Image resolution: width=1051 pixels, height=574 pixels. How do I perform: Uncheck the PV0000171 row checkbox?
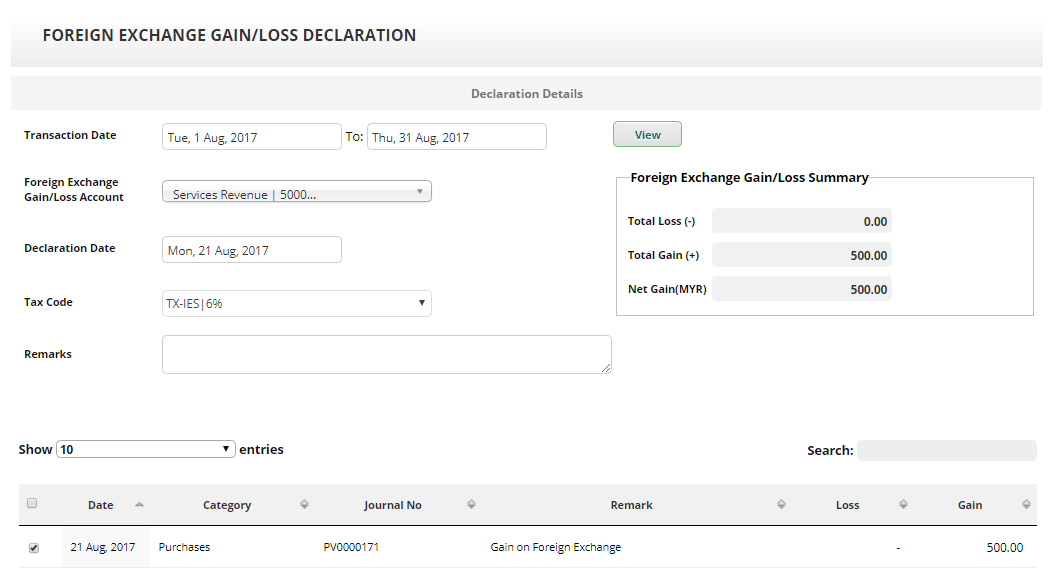(x=34, y=548)
